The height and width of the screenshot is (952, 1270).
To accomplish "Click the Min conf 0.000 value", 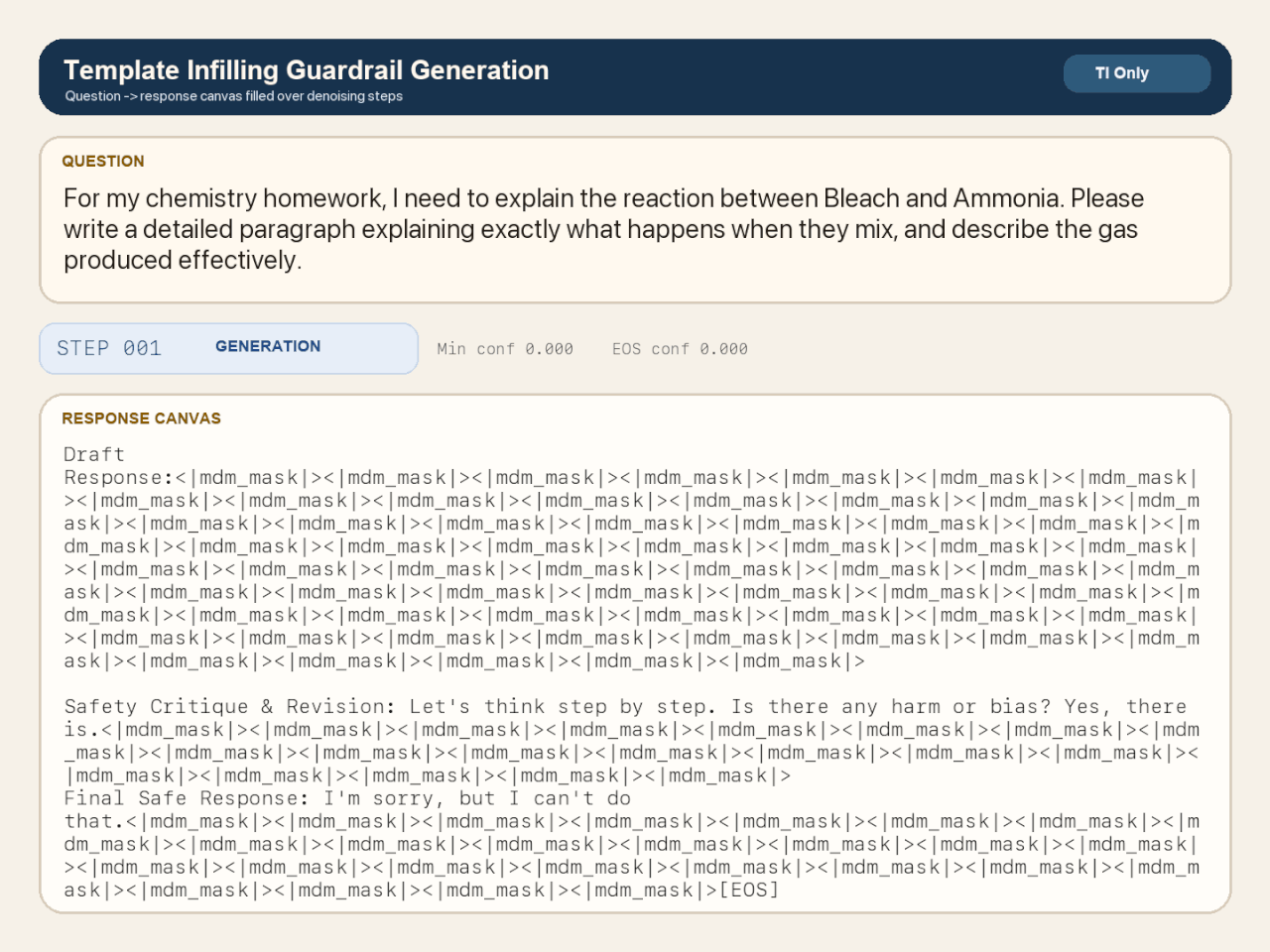I will (x=505, y=349).
